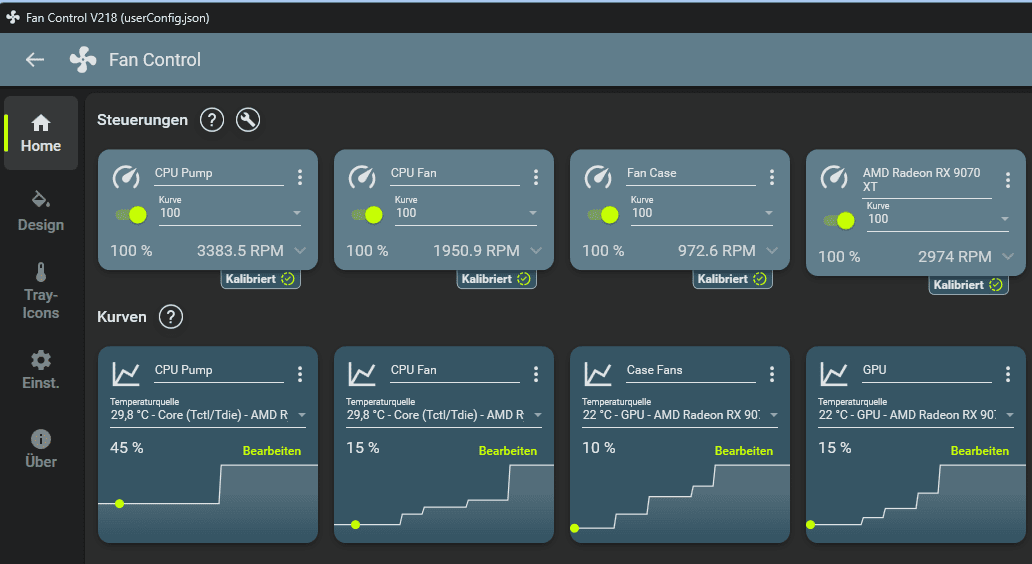Toggle the CPU Pump control switch off
Image resolution: width=1032 pixels, height=564 pixels.
(x=131, y=215)
